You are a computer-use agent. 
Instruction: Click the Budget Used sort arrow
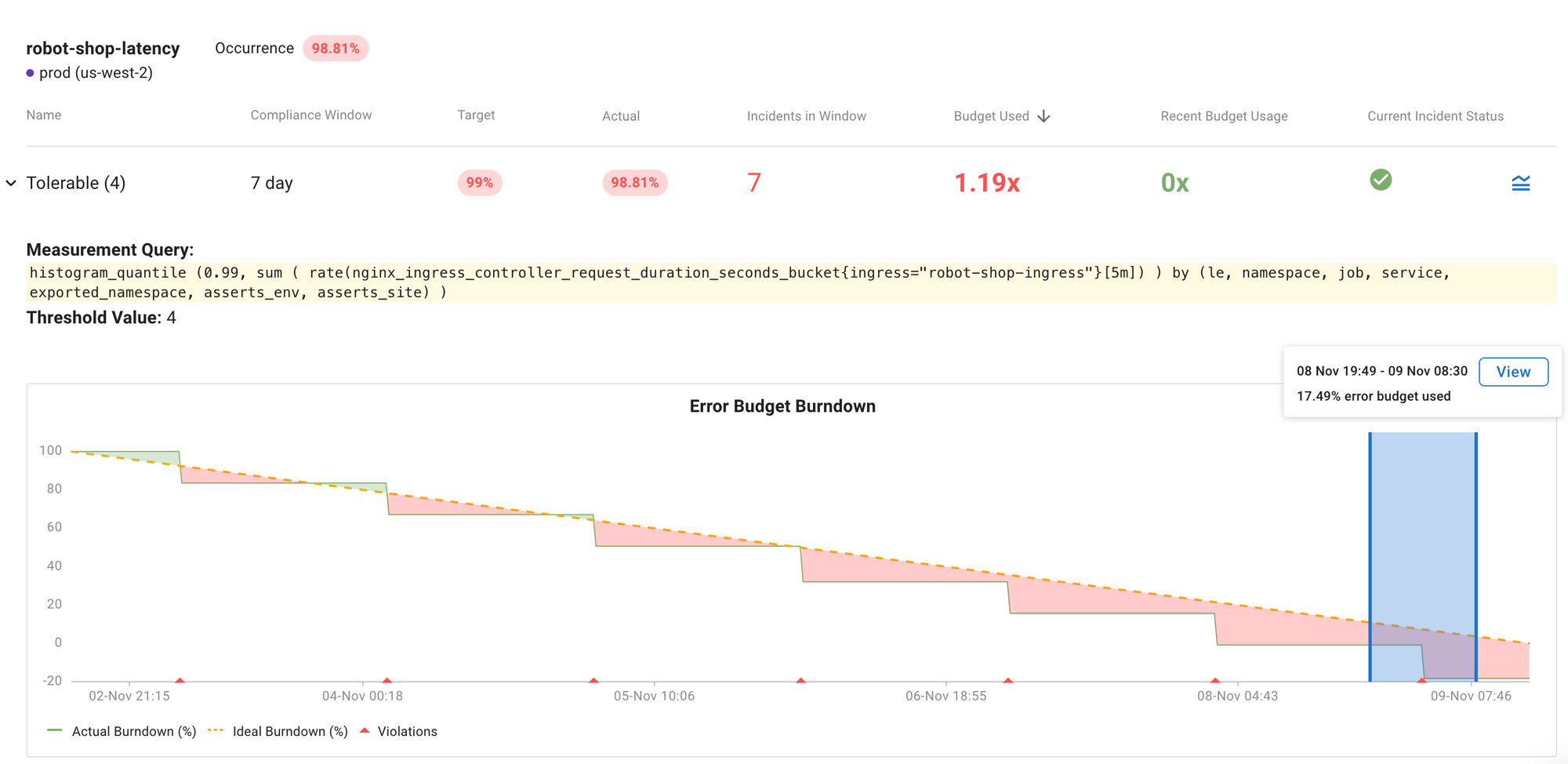(x=1044, y=116)
